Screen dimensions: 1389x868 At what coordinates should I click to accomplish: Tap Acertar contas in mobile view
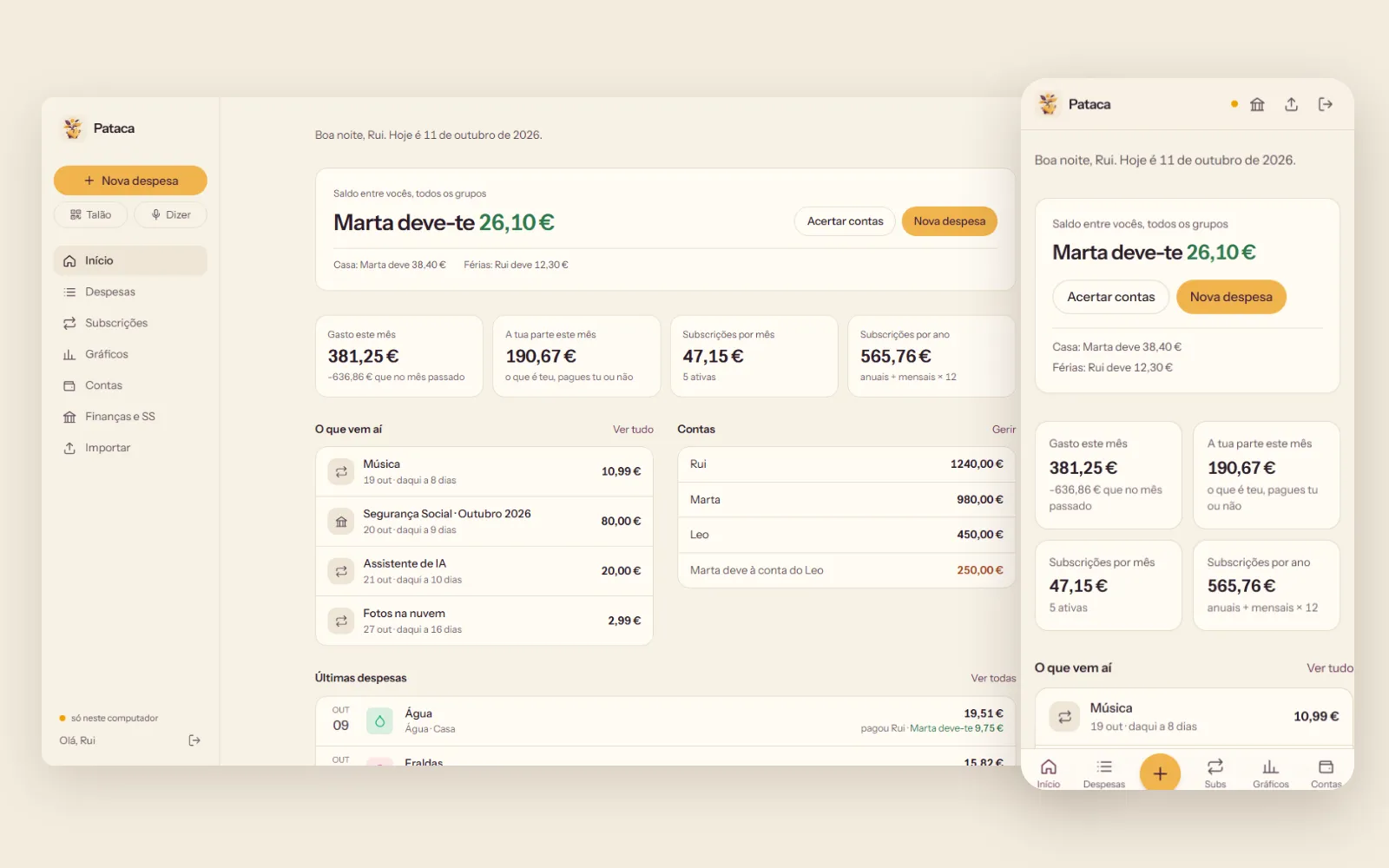pyautogui.click(x=1111, y=297)
